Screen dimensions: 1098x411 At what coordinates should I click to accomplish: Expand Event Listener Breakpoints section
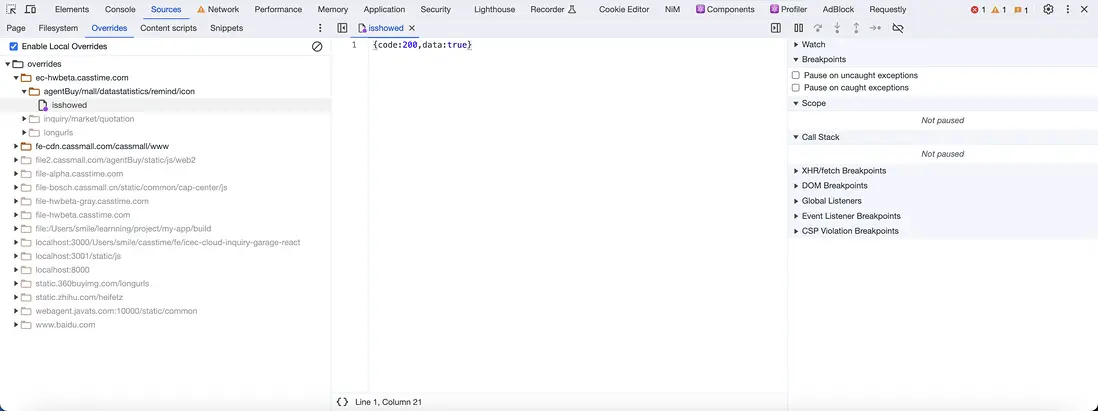click(796, 216)
